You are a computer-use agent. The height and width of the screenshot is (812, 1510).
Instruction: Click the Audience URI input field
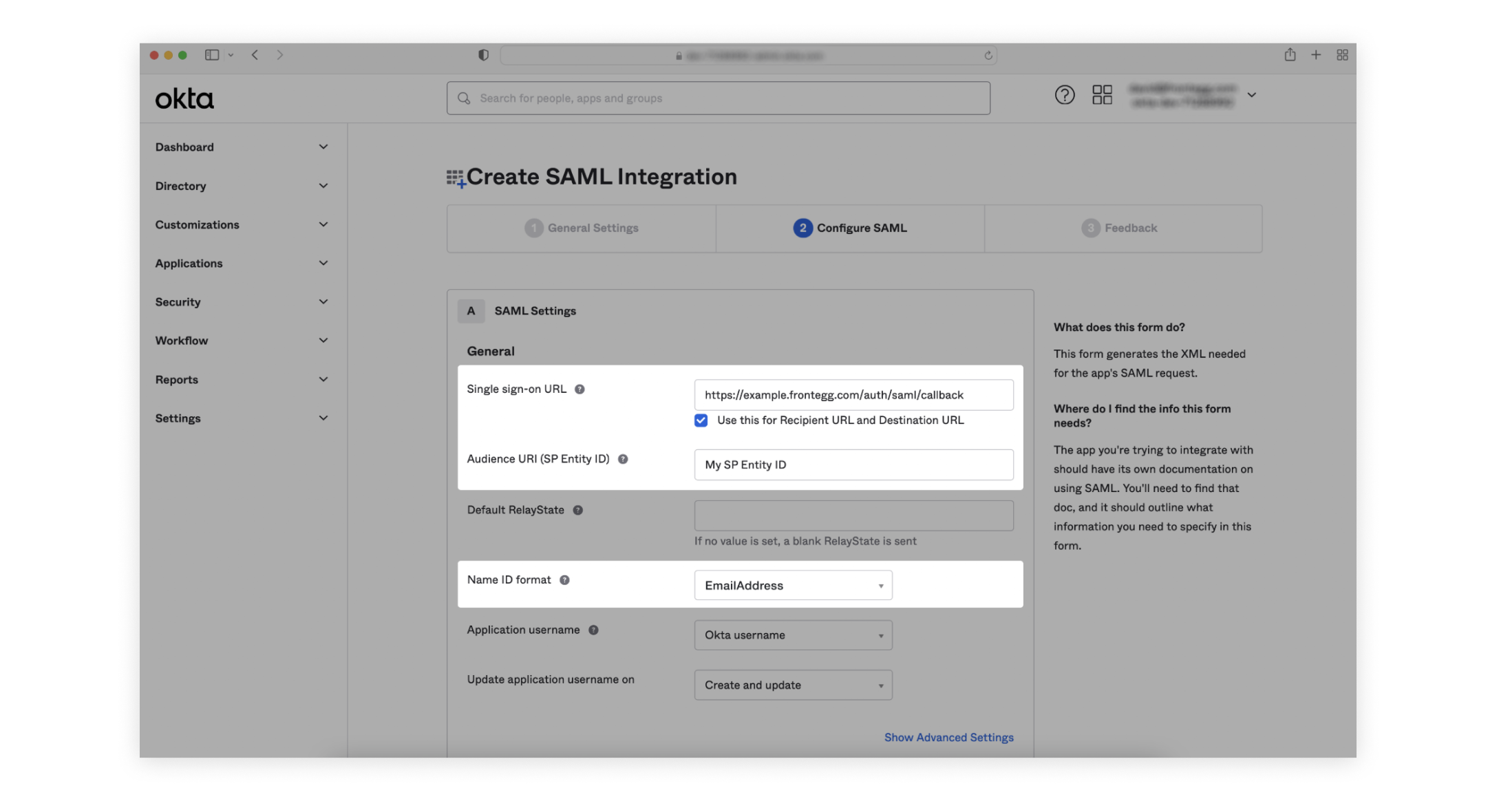(x=853, y=465)
